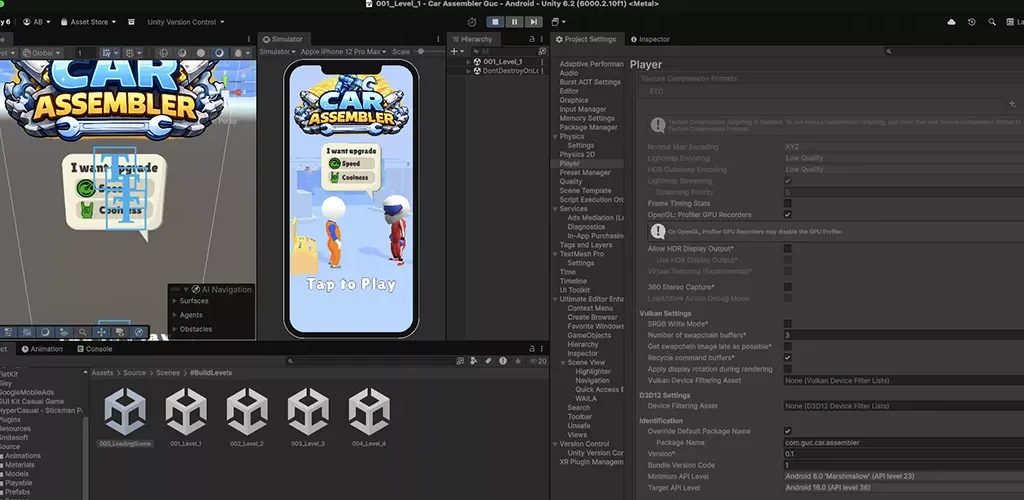This screenshot has width=1024, height=500.
Task: Click the grid snapping icon in Scene toolbar
Action: click(x=130, y=52)
